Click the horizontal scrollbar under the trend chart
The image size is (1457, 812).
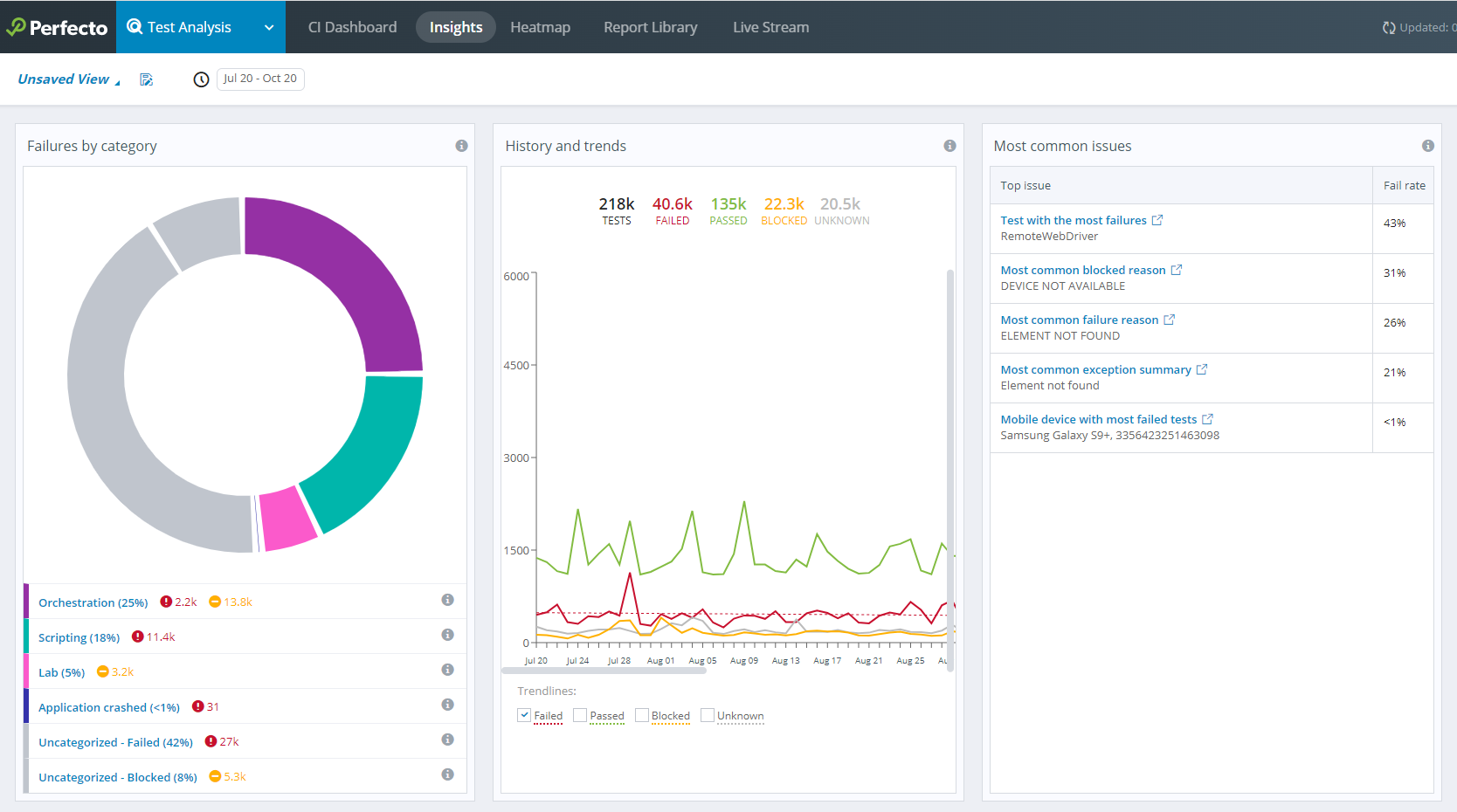(x=603, y=671)
